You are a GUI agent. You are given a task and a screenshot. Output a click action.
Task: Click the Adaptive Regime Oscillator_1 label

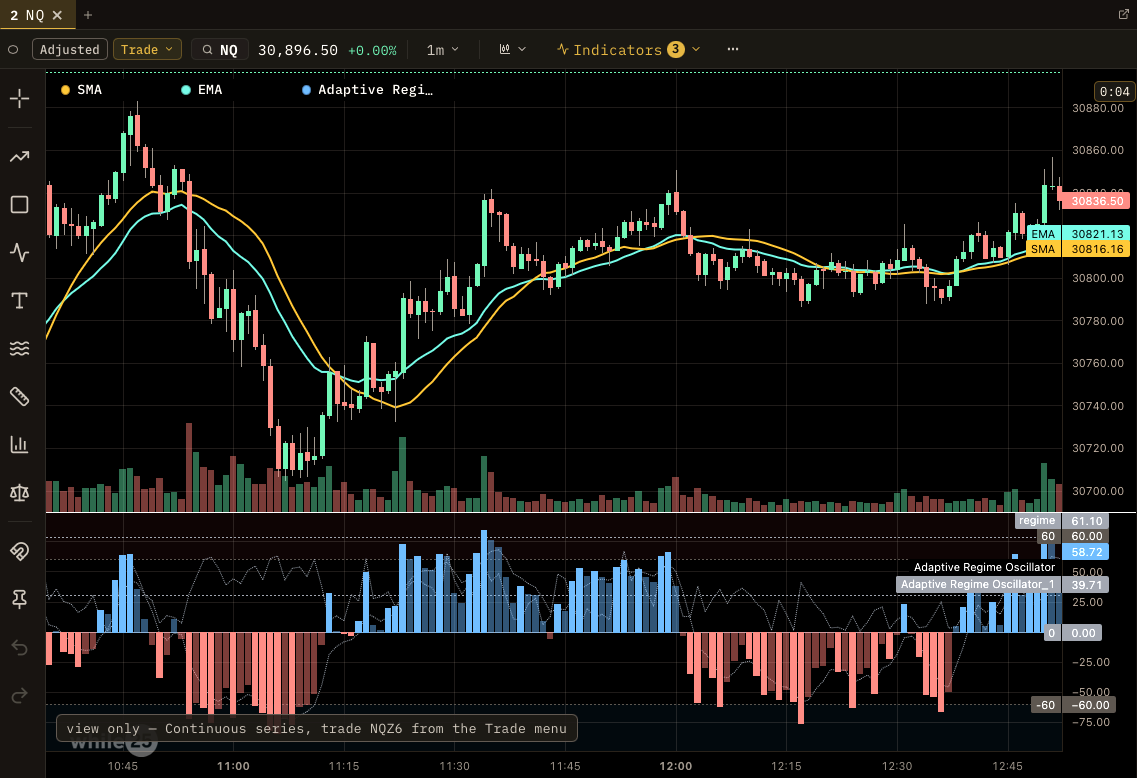pyautogui.click(x=977, y=584)
